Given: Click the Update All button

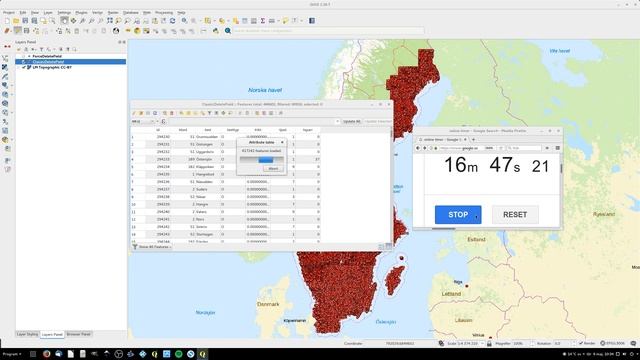Looking at the screenshot, I should point(351,122).
